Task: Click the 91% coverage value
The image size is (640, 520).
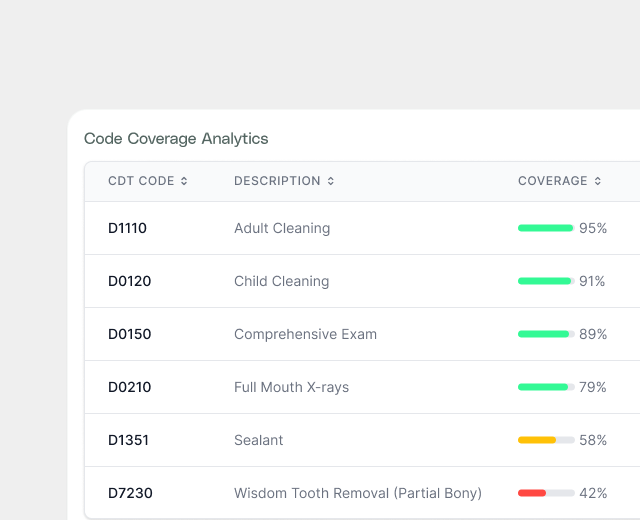Action: pyautogui.click(x=592, y=281)
